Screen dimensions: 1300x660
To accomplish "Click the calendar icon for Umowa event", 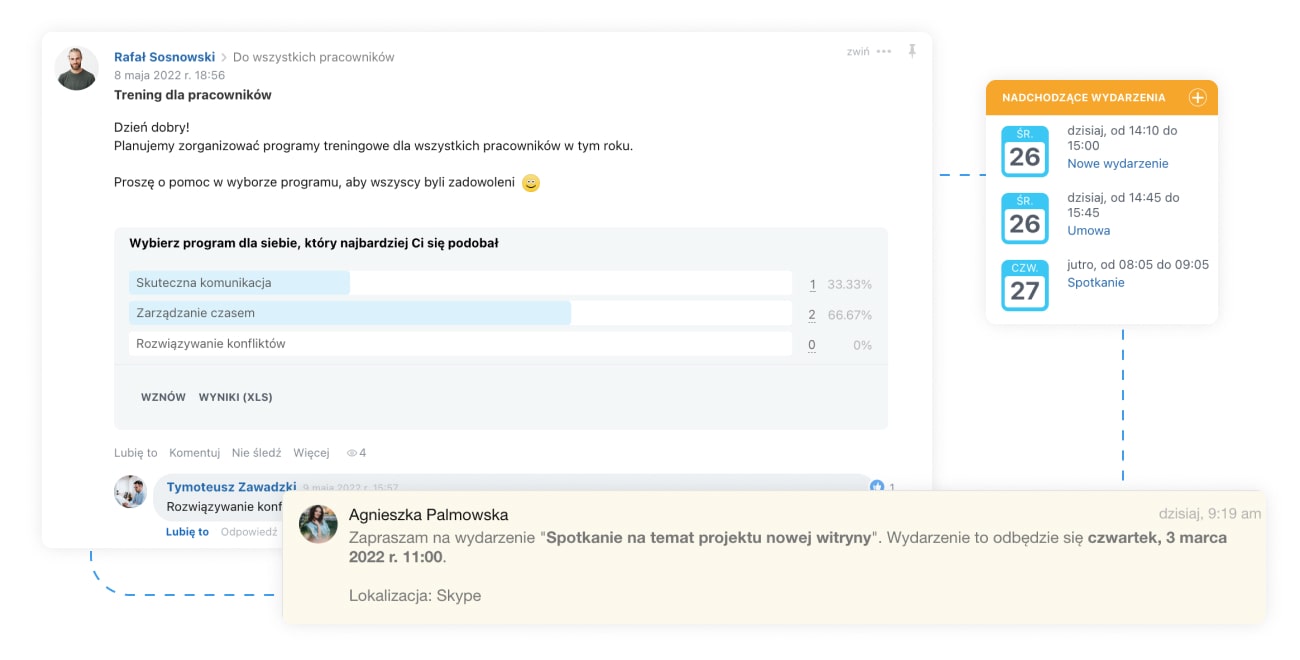I will pyautogui.click(x=1024, y=218).
